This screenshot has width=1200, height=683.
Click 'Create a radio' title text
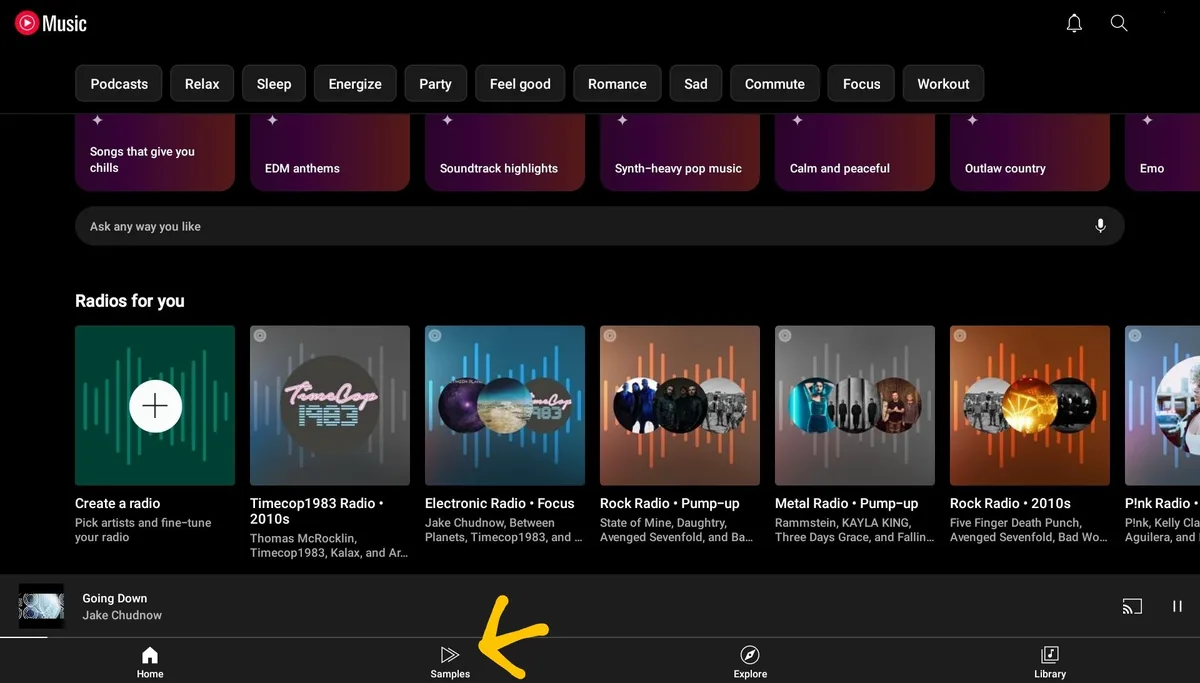click(x=117, y=503)
